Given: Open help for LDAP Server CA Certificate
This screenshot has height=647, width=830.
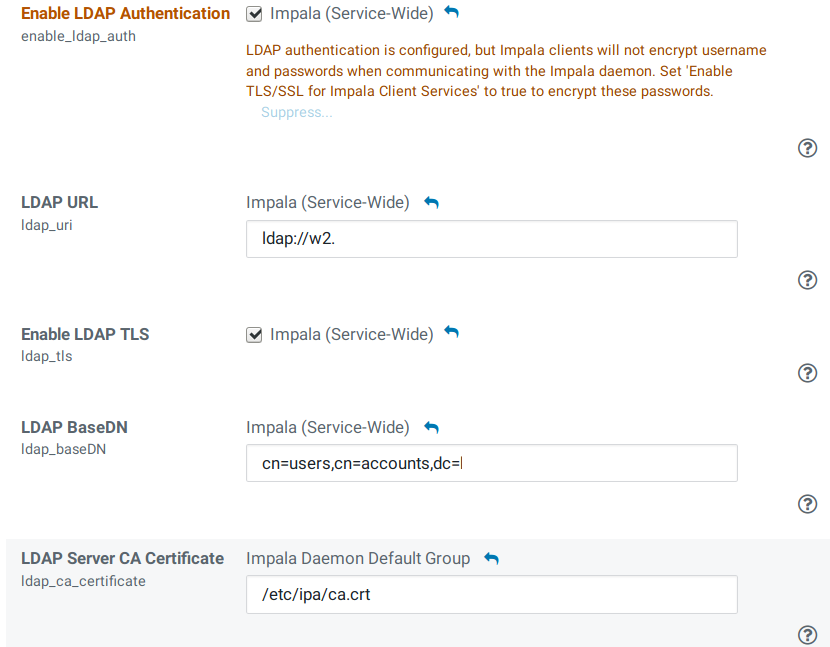Looking at the screenshot, I should [808, 635].
